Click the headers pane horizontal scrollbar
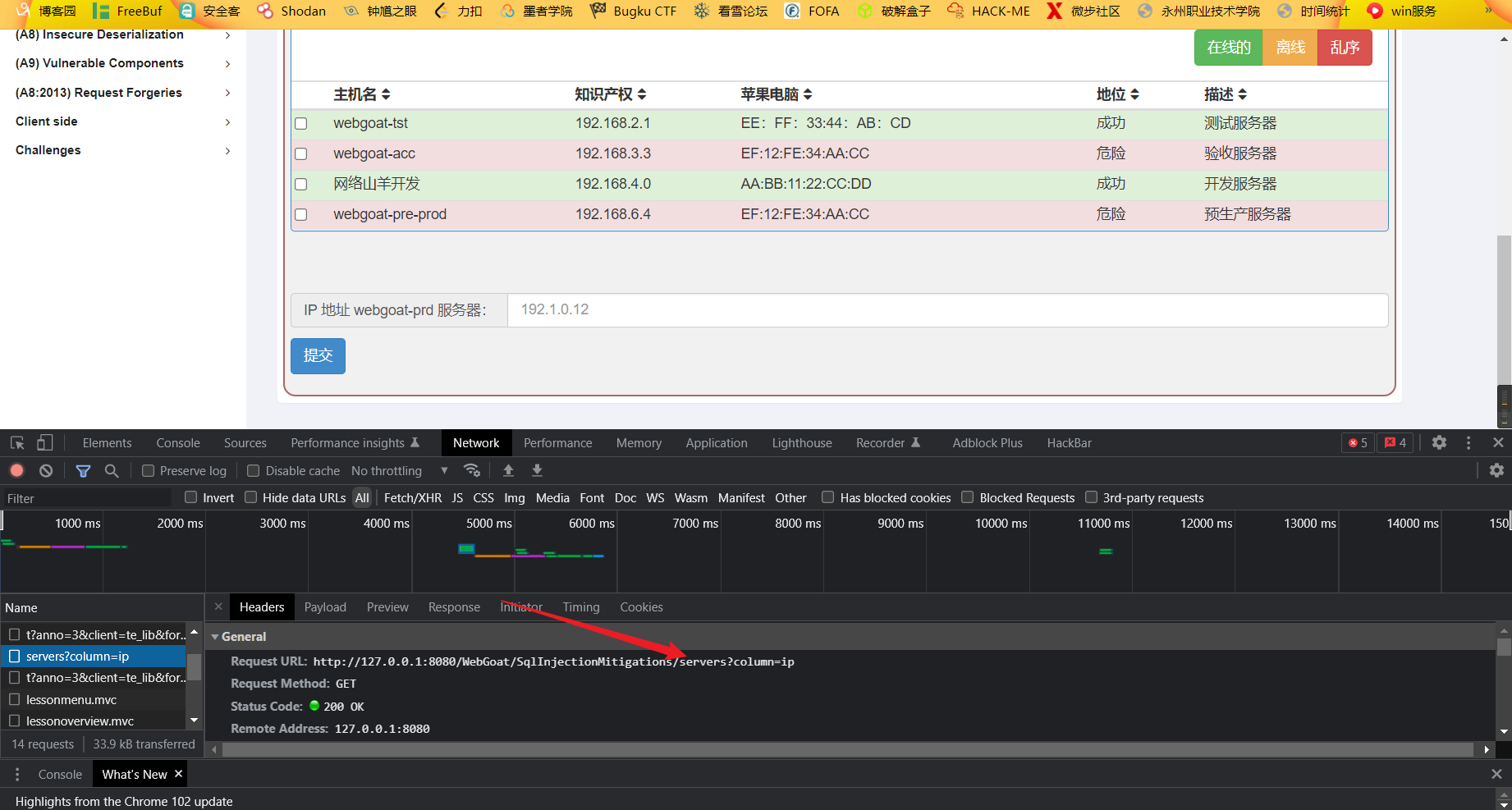The height and width of the screenshot is (810, 1512). click(x=848, y=750)
